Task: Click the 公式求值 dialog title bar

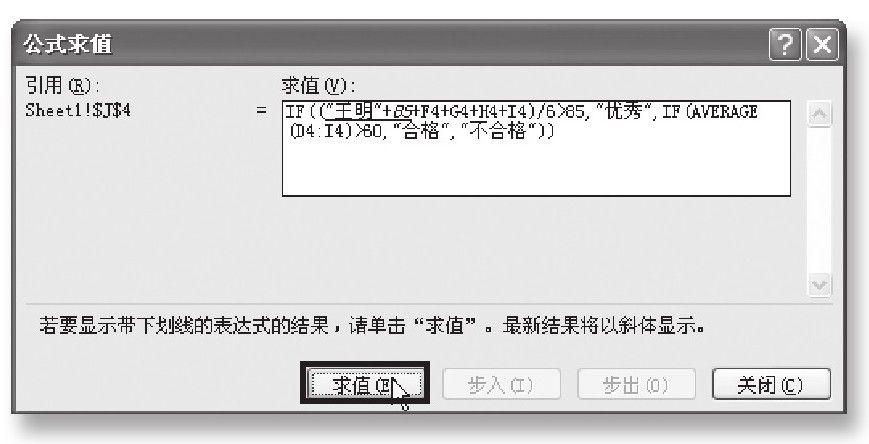Action: pos(388,45)
